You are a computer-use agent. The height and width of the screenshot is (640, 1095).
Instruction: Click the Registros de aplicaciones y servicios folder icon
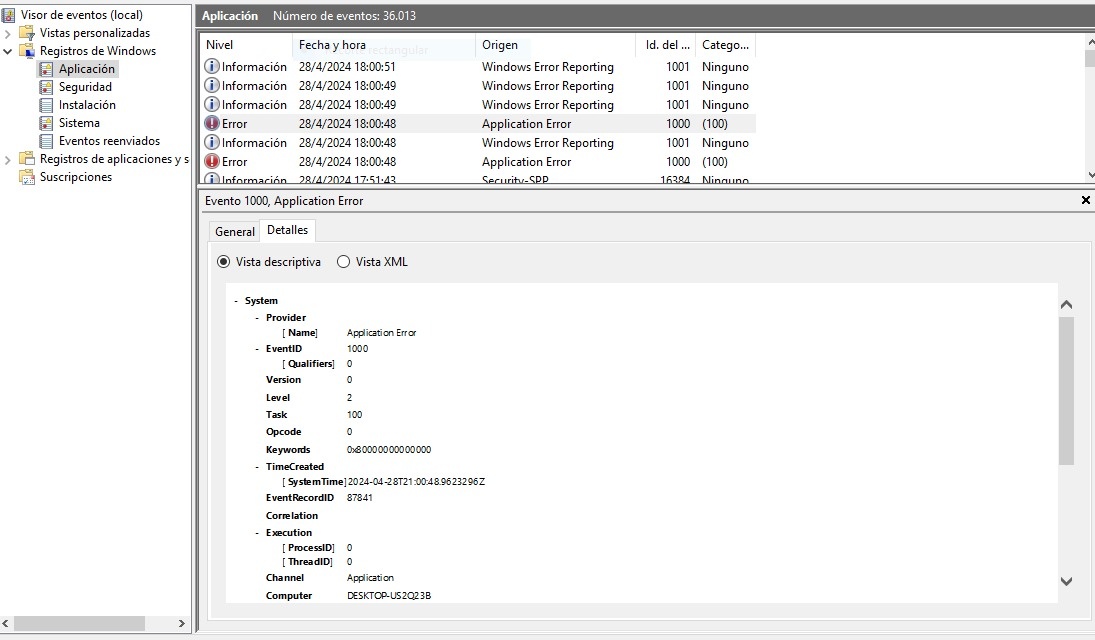click(27, 159)
